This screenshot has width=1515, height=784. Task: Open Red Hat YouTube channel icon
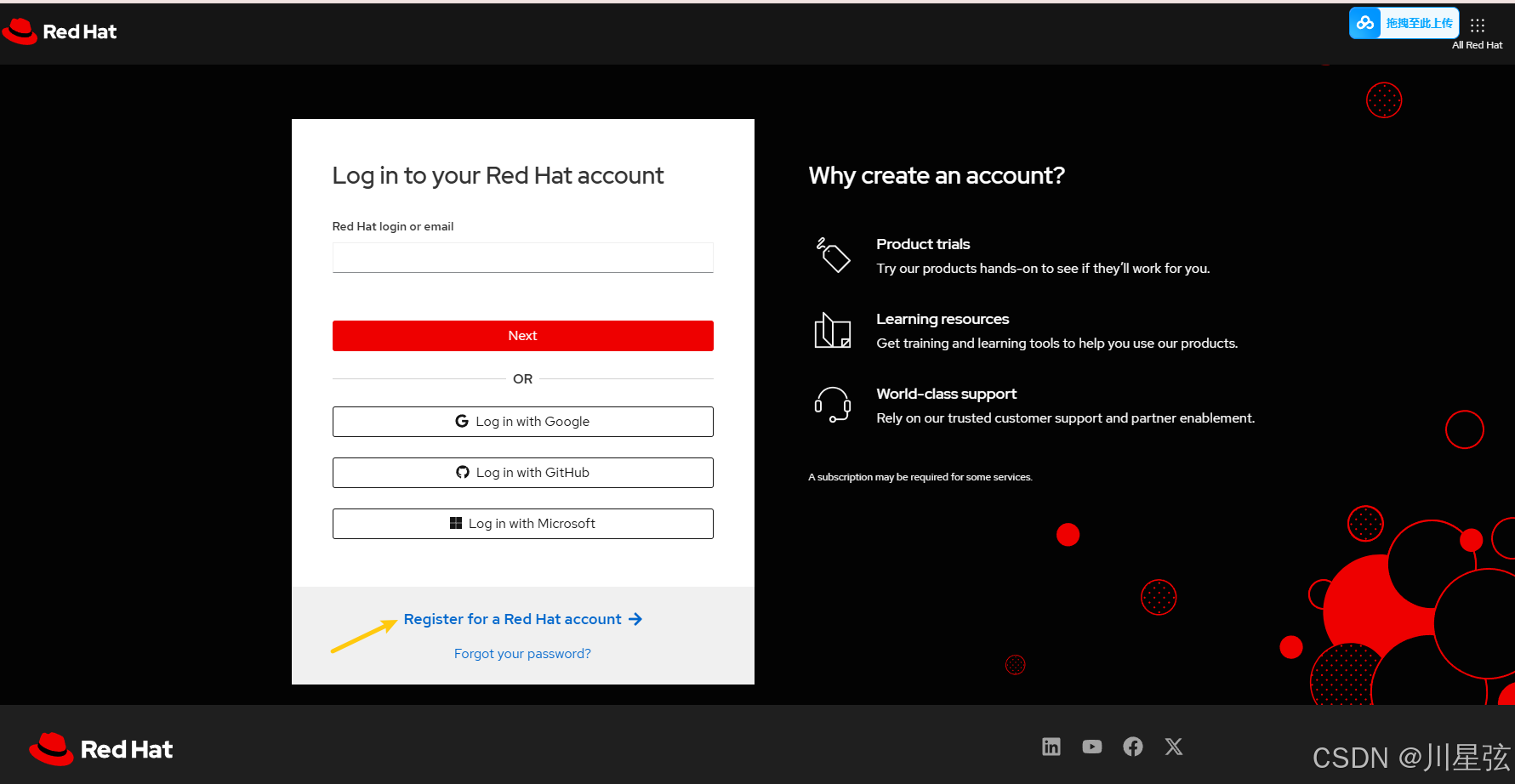tap(1092, 747)
